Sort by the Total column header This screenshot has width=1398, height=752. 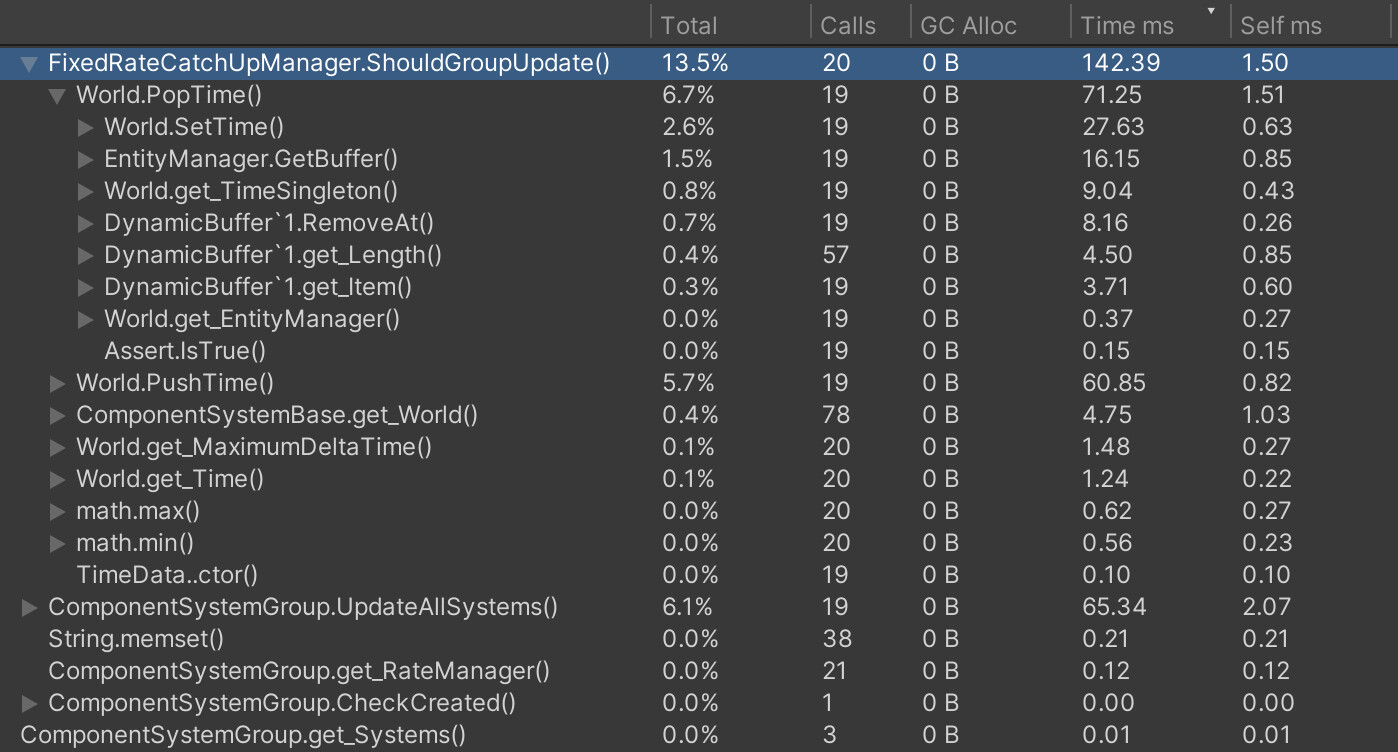pos(730,25)
